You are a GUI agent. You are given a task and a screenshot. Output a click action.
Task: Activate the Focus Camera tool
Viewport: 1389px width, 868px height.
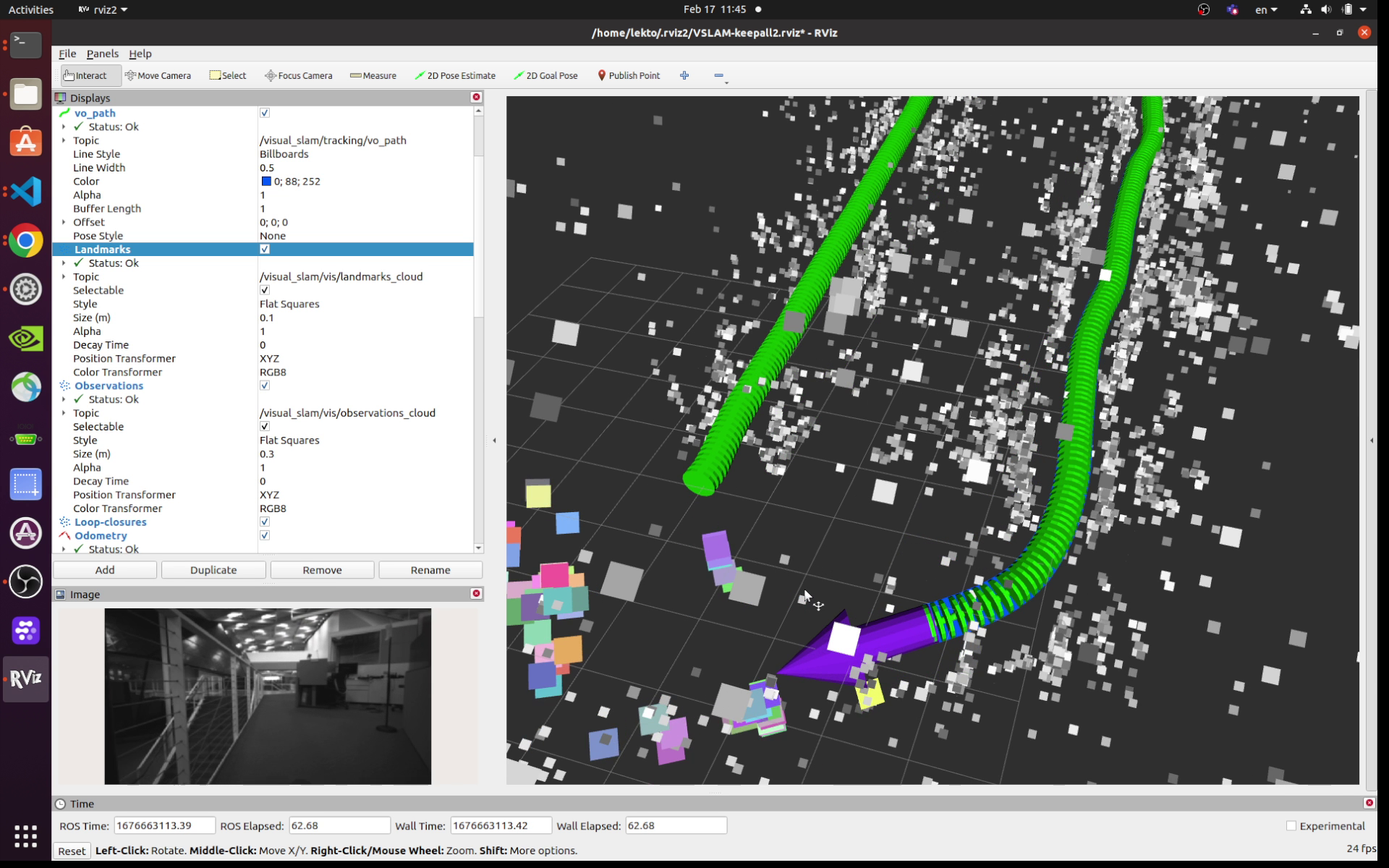298,75
